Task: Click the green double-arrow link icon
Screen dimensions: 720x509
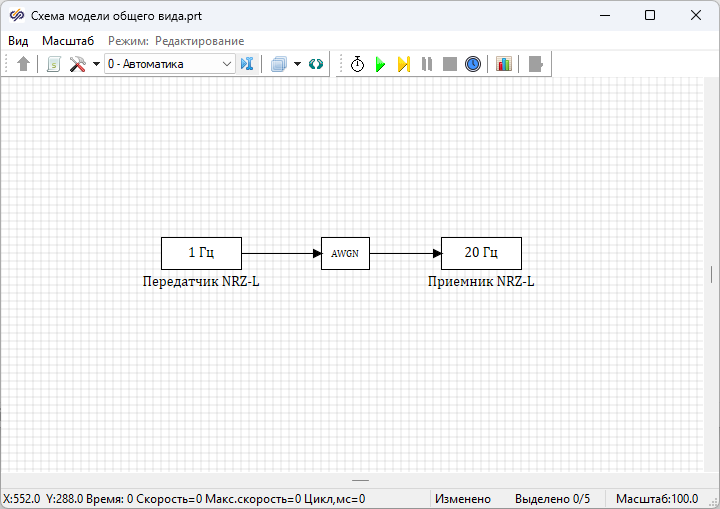Action: click(x=316, y=64)
